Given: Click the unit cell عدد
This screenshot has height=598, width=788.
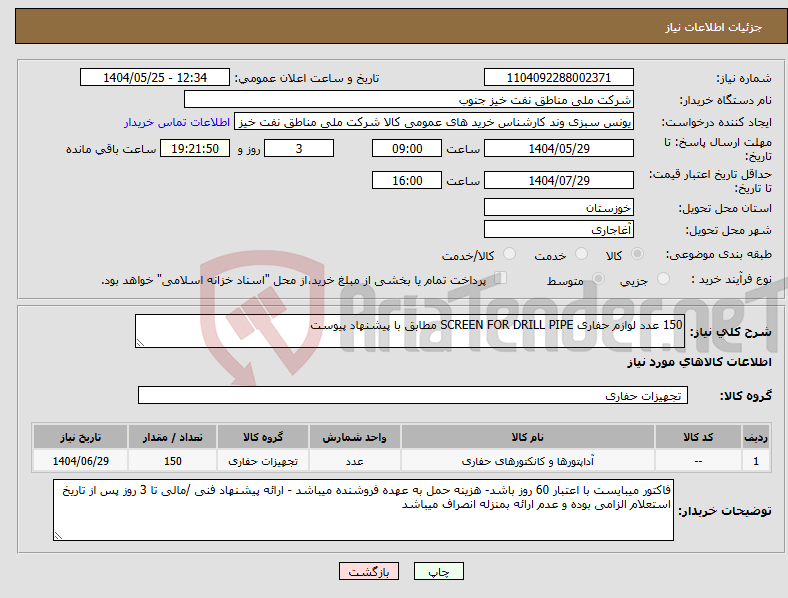Looking at the screenshot, I should [x=355, y=461].
